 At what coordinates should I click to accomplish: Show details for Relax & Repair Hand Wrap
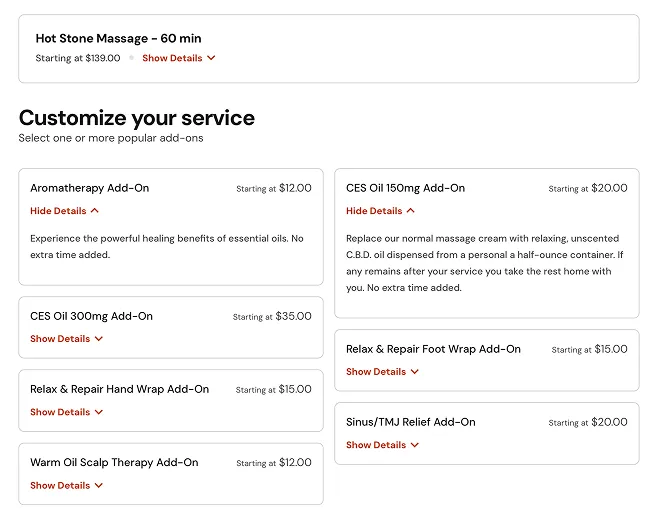(67, 412)
